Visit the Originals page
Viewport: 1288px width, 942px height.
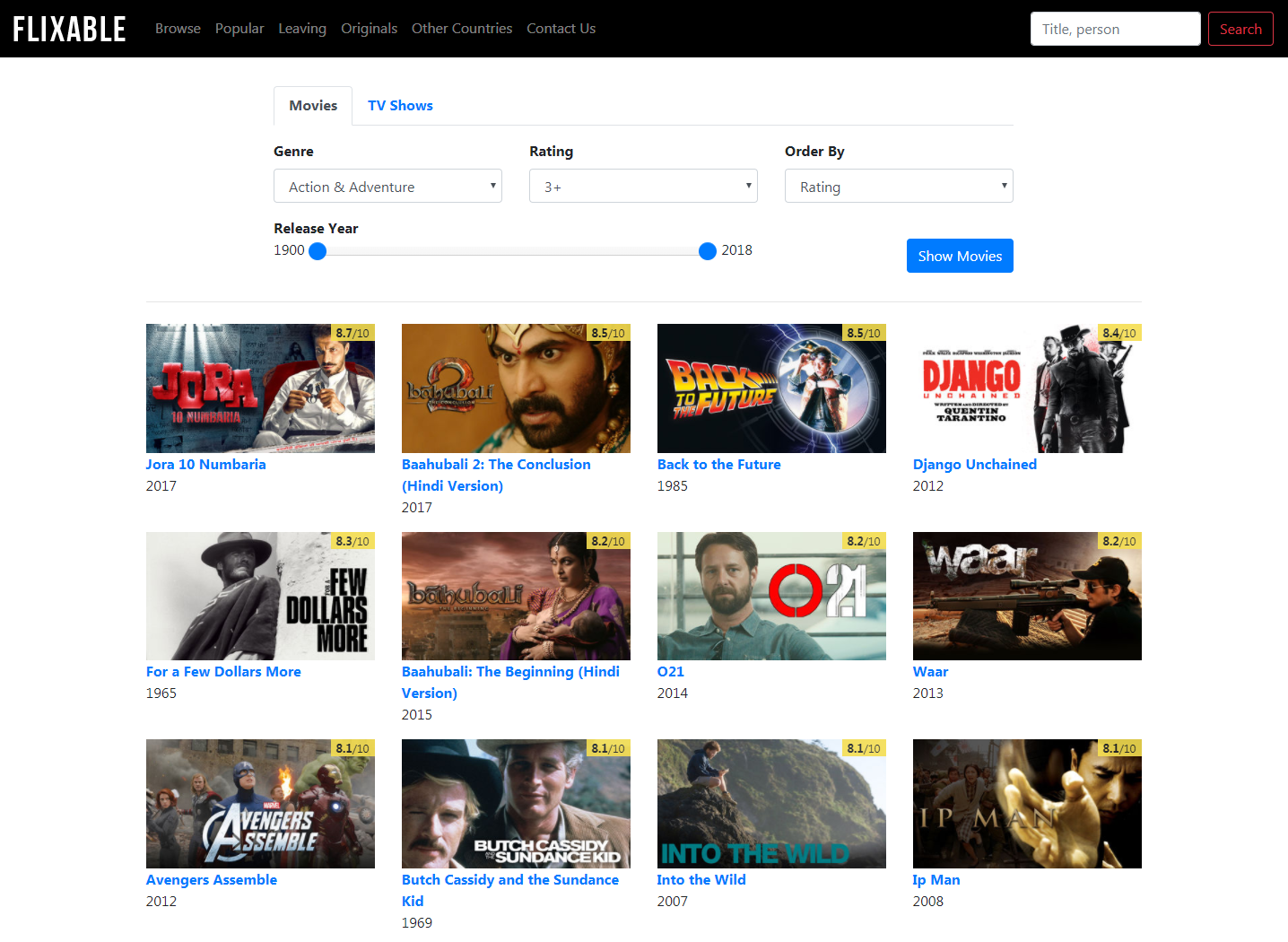[x=369, y=28]
